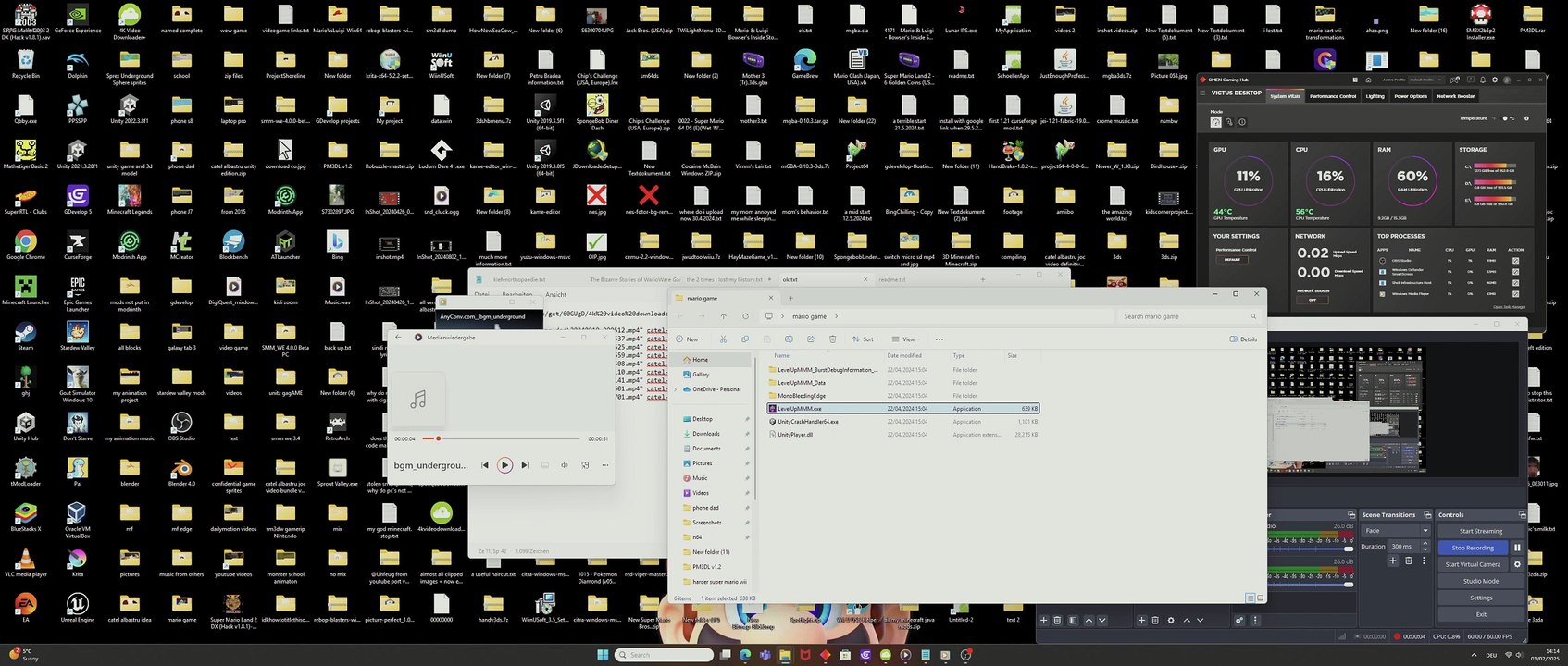
Task: Open the Sort dropdown in File Explorer
Action: [865, 339]
